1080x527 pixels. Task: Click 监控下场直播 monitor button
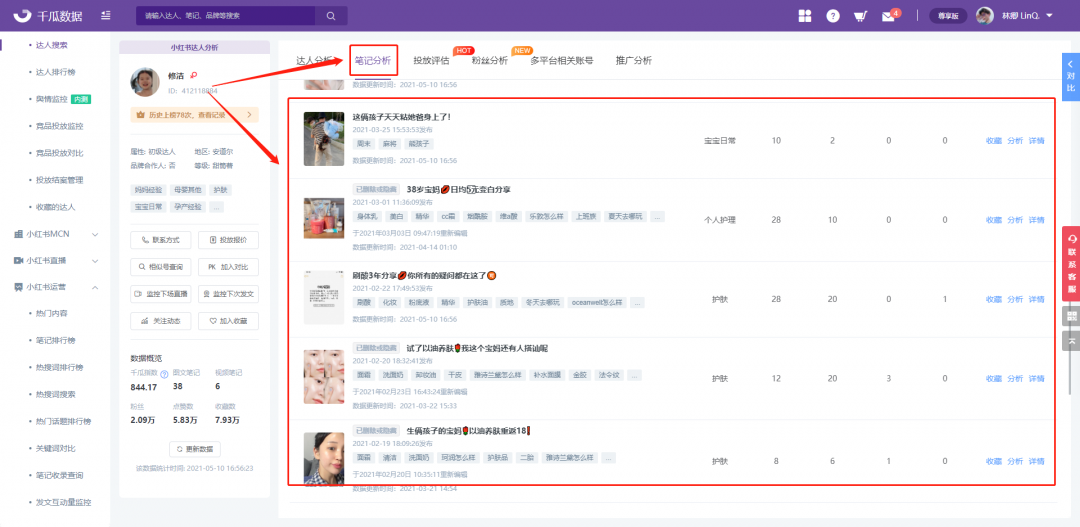coord(160,294)
